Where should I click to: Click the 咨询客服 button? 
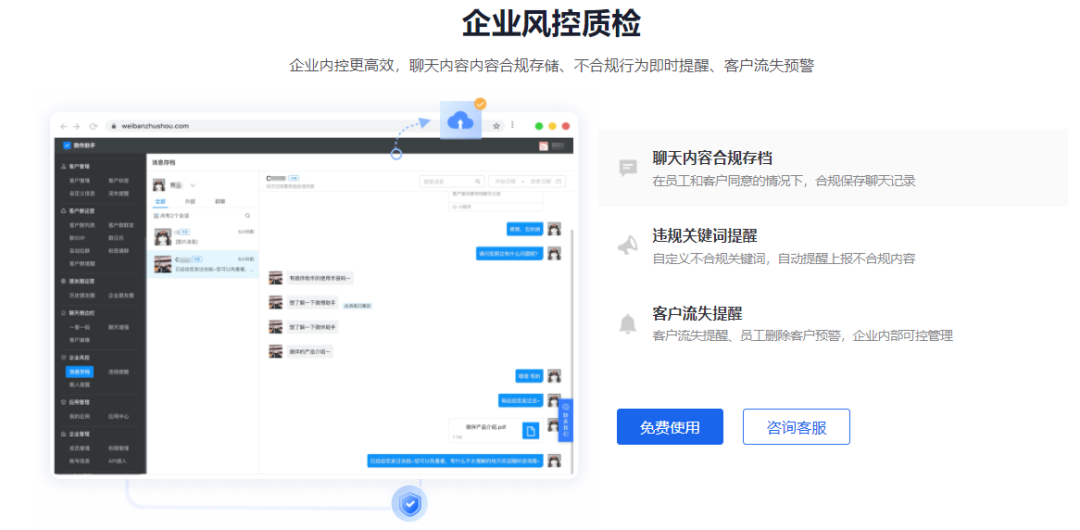click(796, 427)
